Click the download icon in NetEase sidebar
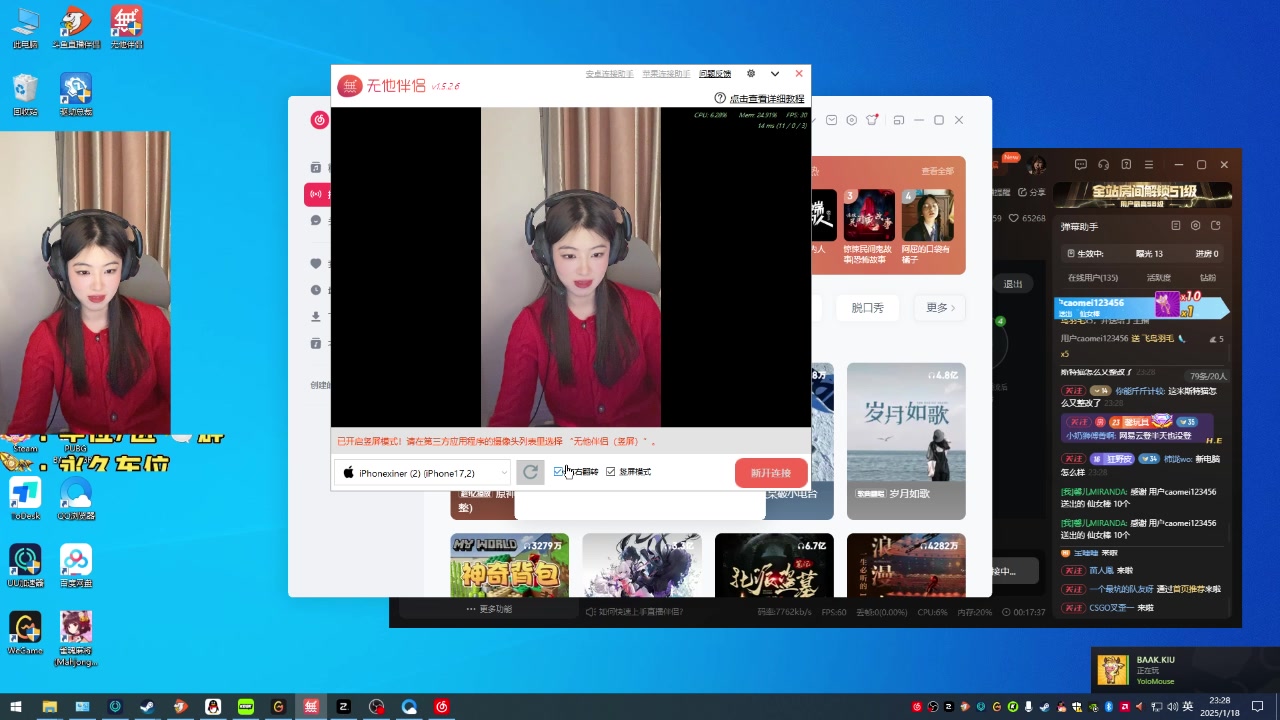The height and width of the screenshot is (720, 1280). 316,316
